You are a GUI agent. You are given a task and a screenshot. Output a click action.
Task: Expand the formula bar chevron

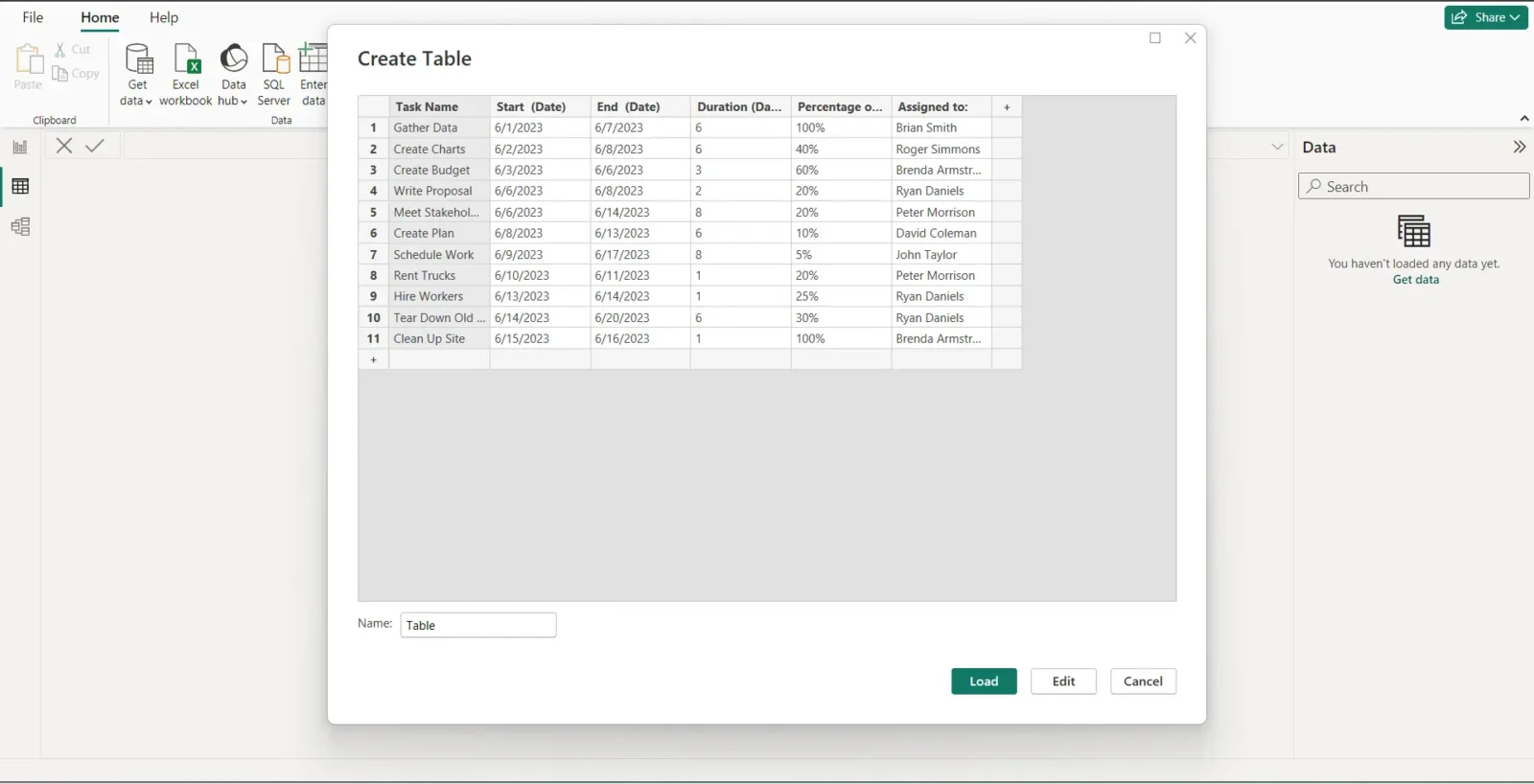click(x=1277, y=147)
